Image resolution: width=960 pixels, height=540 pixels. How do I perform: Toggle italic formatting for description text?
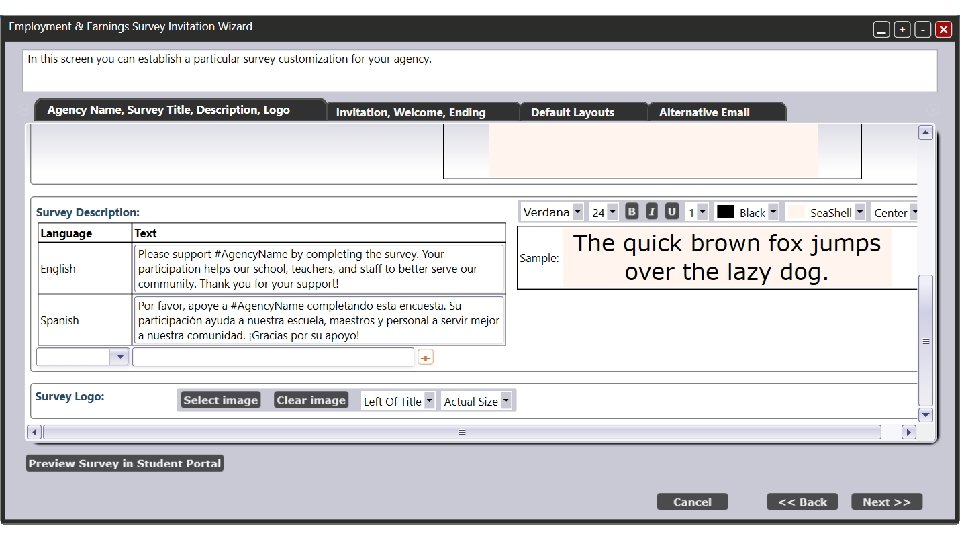pos(651,212)
